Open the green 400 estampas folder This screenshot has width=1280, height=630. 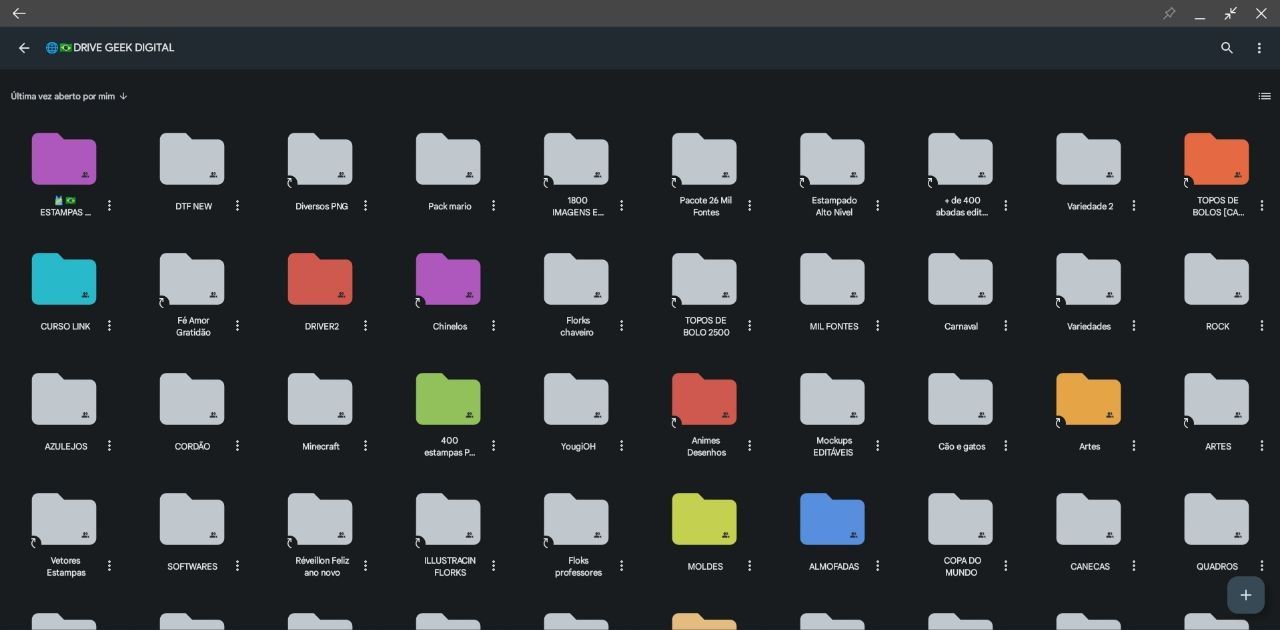point(448,400)
